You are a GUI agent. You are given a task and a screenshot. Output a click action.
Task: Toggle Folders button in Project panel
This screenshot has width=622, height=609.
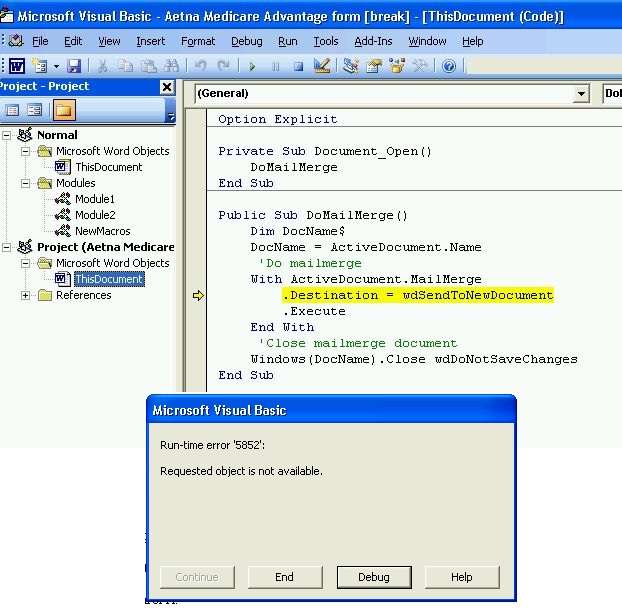(x=64, y=110)
